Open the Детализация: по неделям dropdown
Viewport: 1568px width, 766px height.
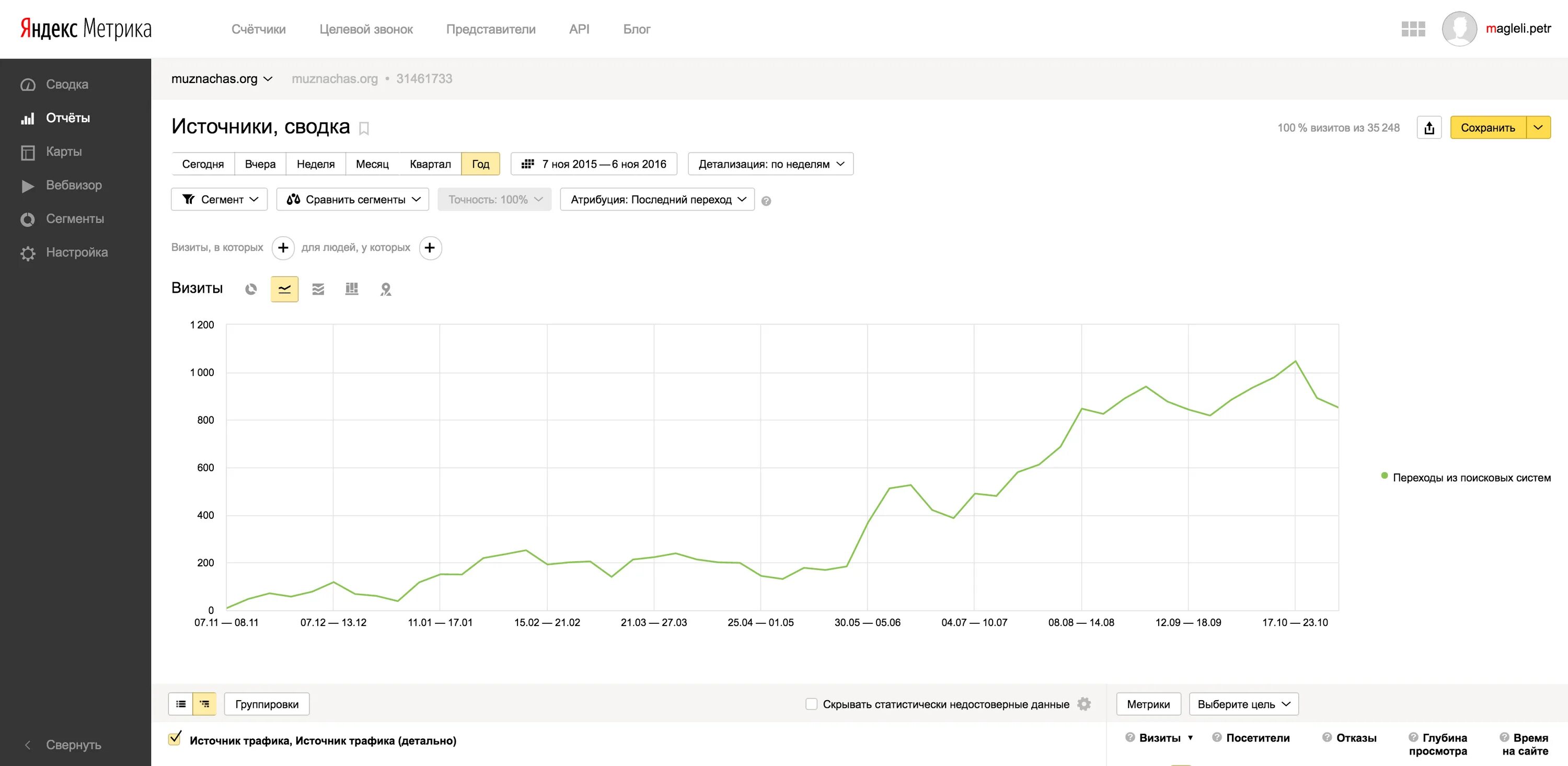point(770,164)
